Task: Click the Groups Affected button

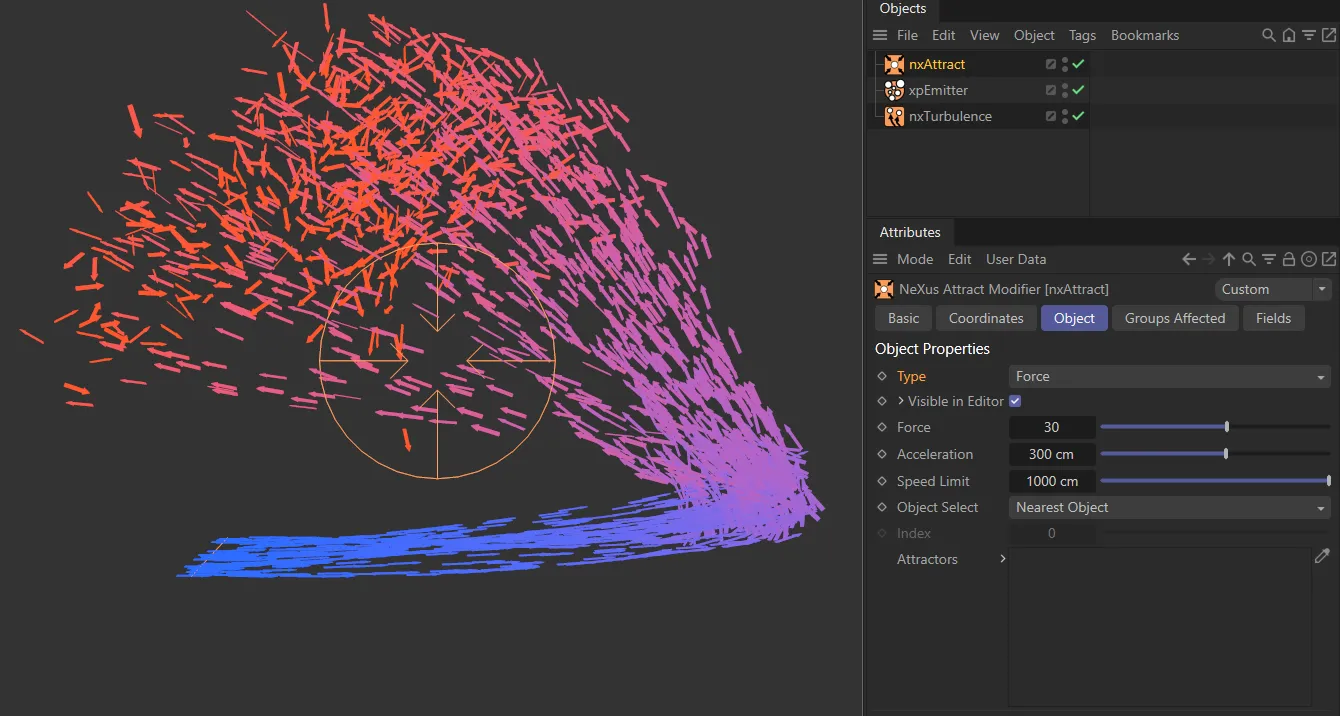Action: coord(1175,318)
